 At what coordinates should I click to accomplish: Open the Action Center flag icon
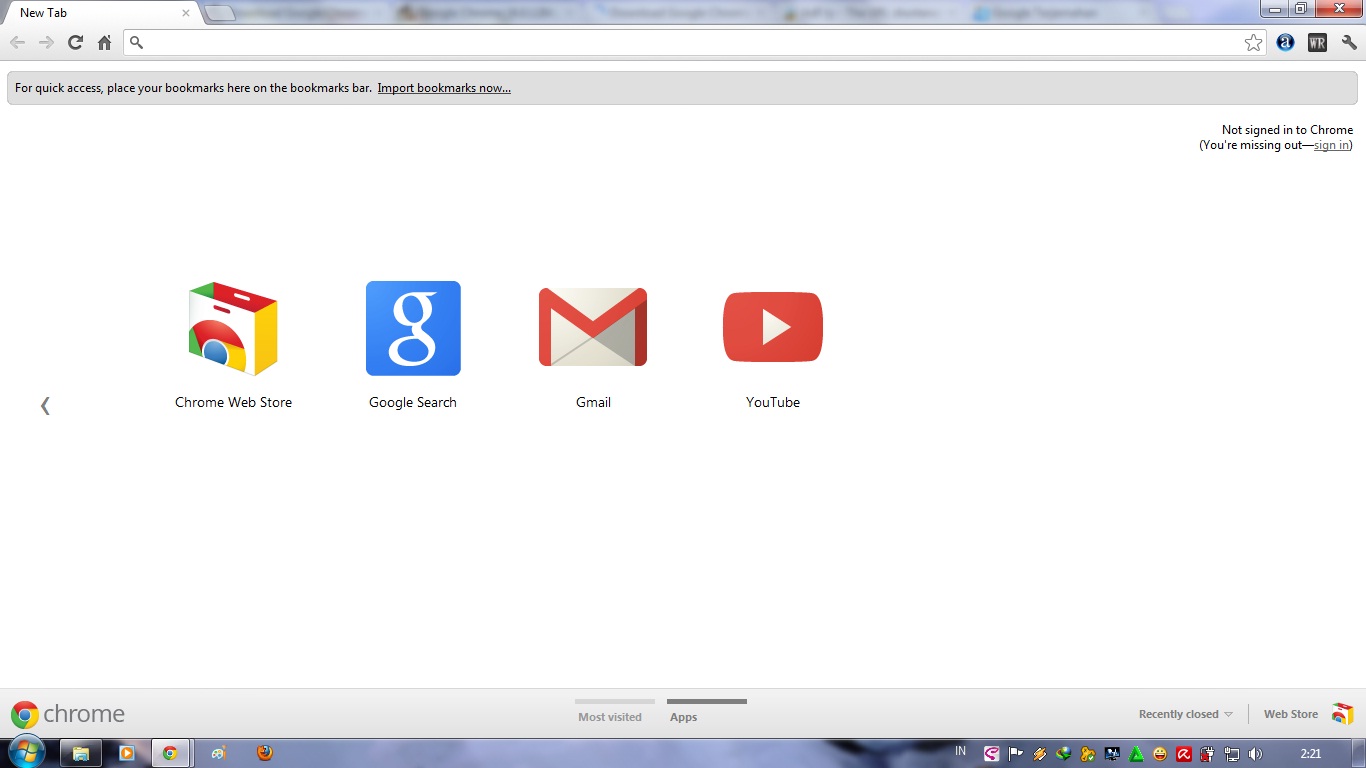point(1015,754)
